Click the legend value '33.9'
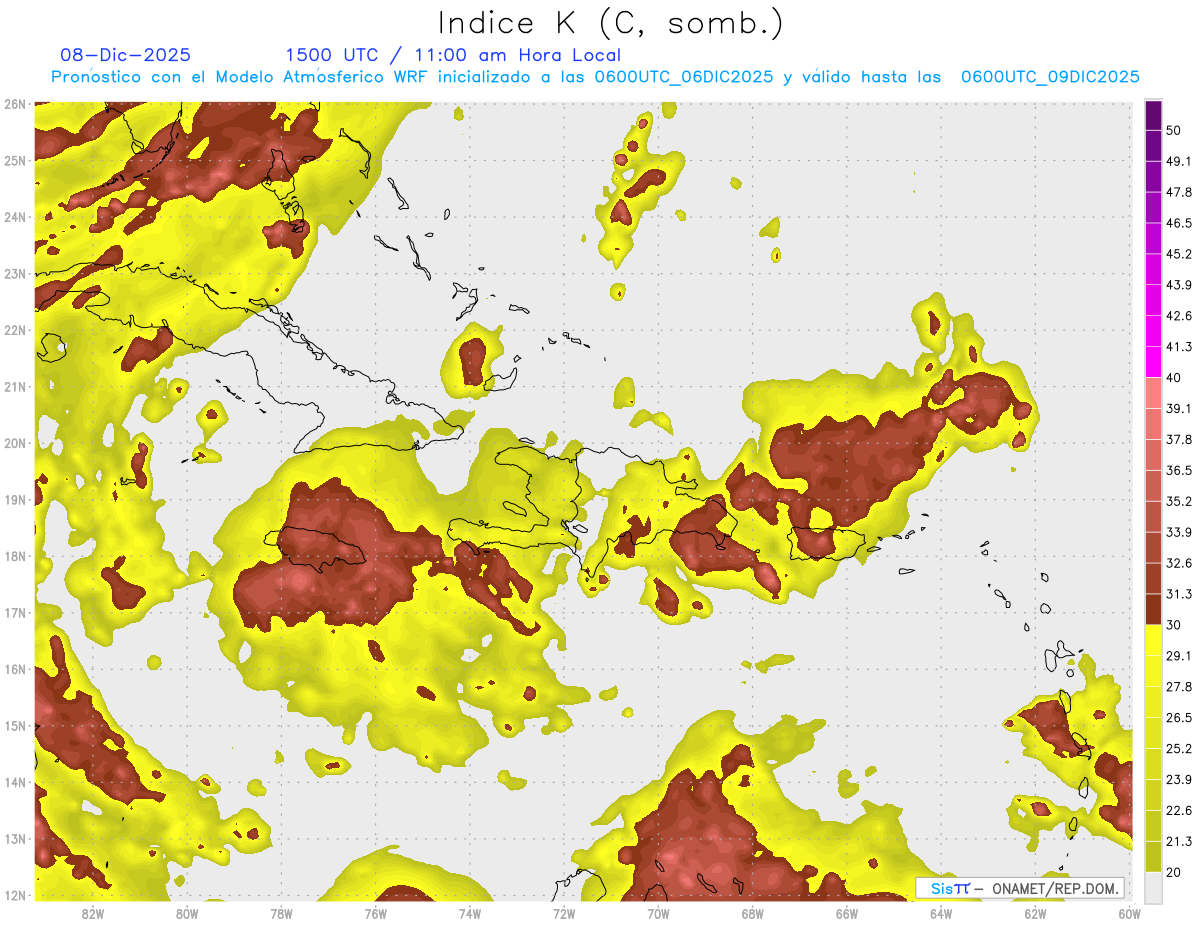Viewport: 1200px width, 927px height. click(x=1179, y=532)
